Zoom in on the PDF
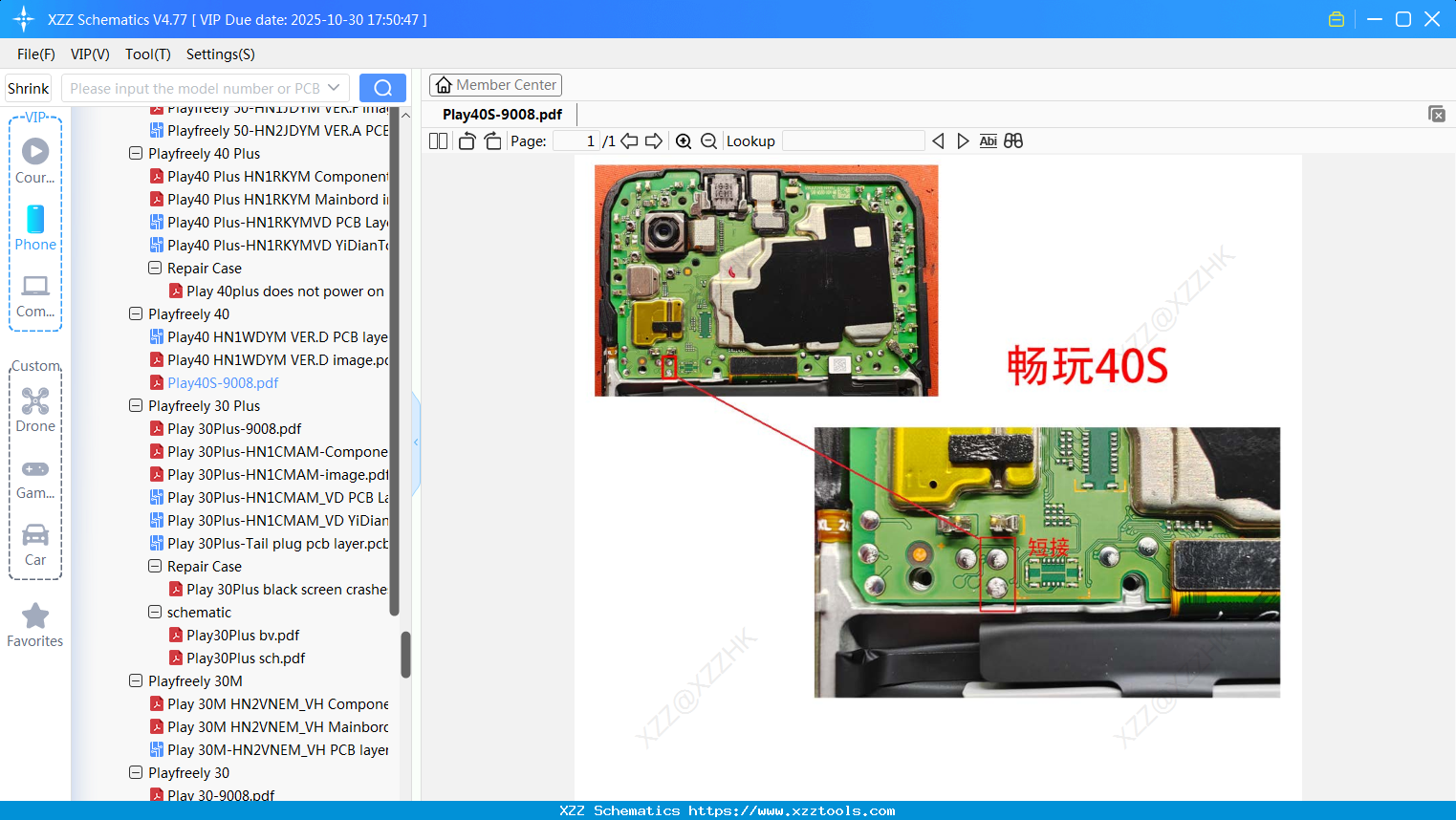1456x820 pixels. [684, 141]
